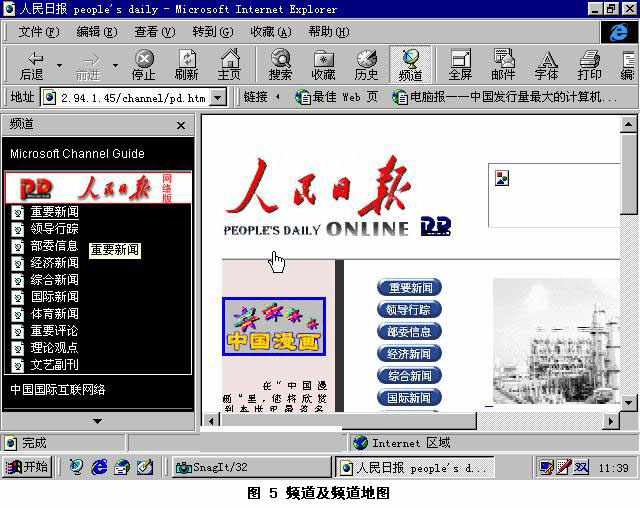640x508 pixels.
Task: Click the 部委信息 page button
Action: 409,332
